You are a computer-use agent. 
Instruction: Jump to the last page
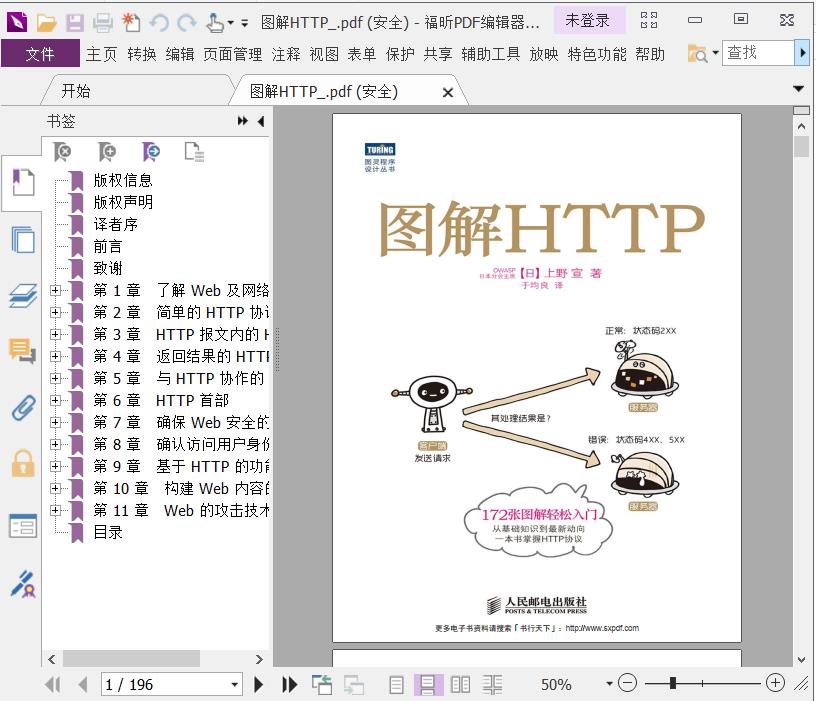[x=289, y=684]
